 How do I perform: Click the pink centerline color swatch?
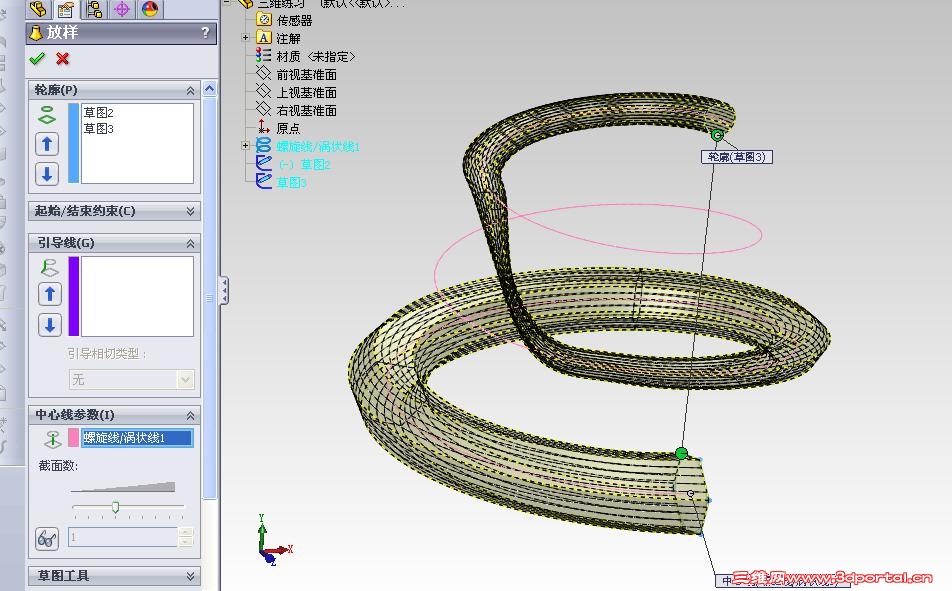tap(73, 438)
